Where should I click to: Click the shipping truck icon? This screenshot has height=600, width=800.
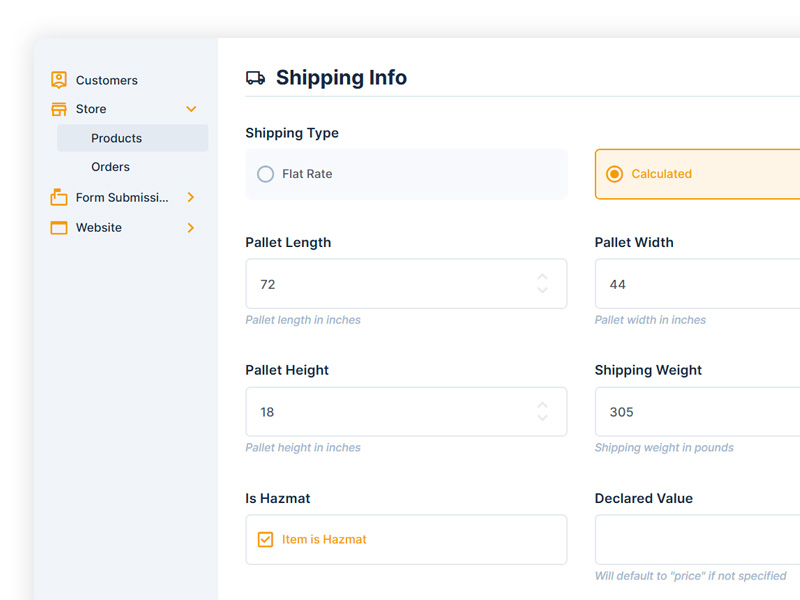tap(255, 78)
